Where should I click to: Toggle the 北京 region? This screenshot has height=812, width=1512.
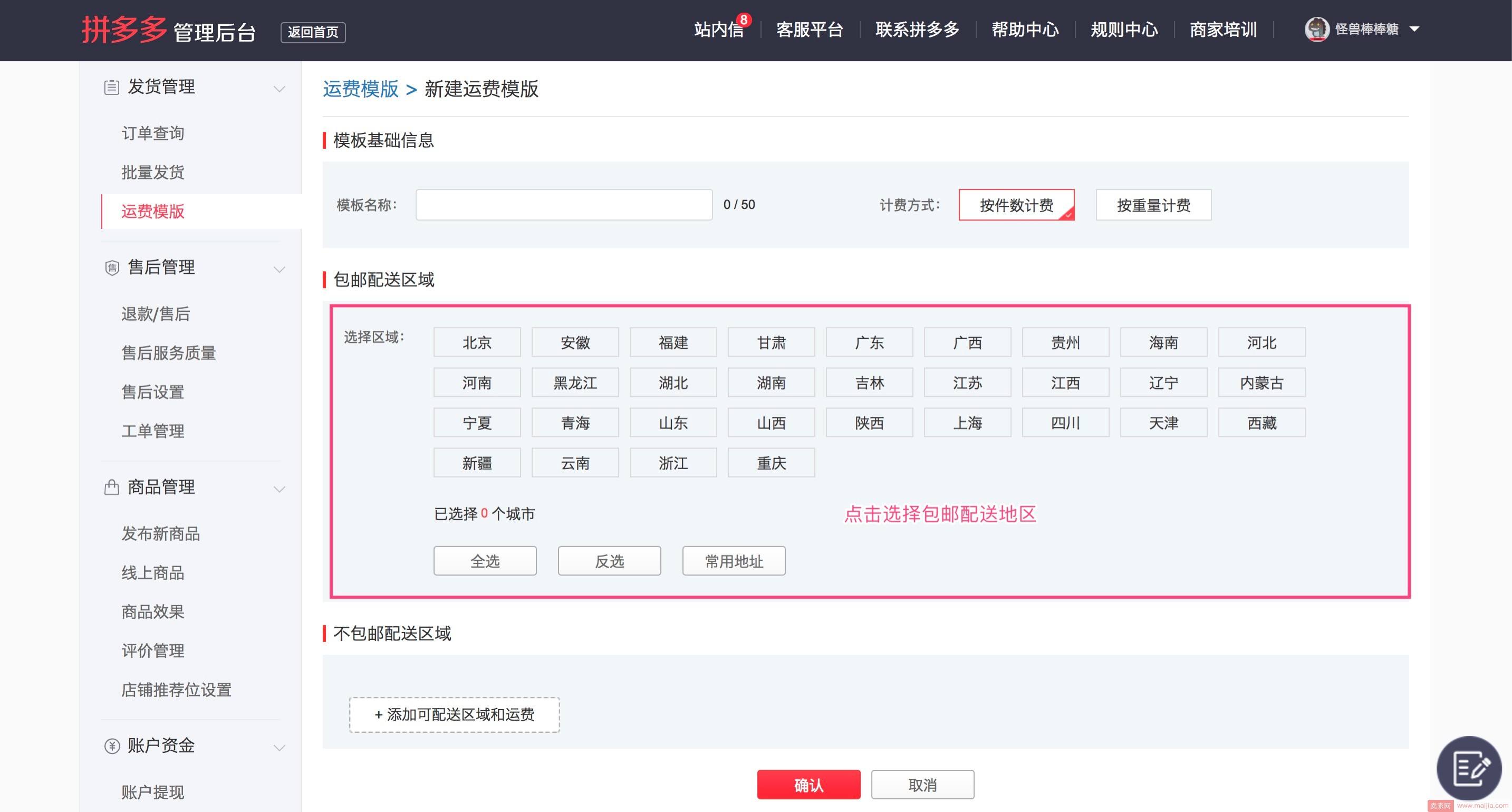tap(477, 342)
